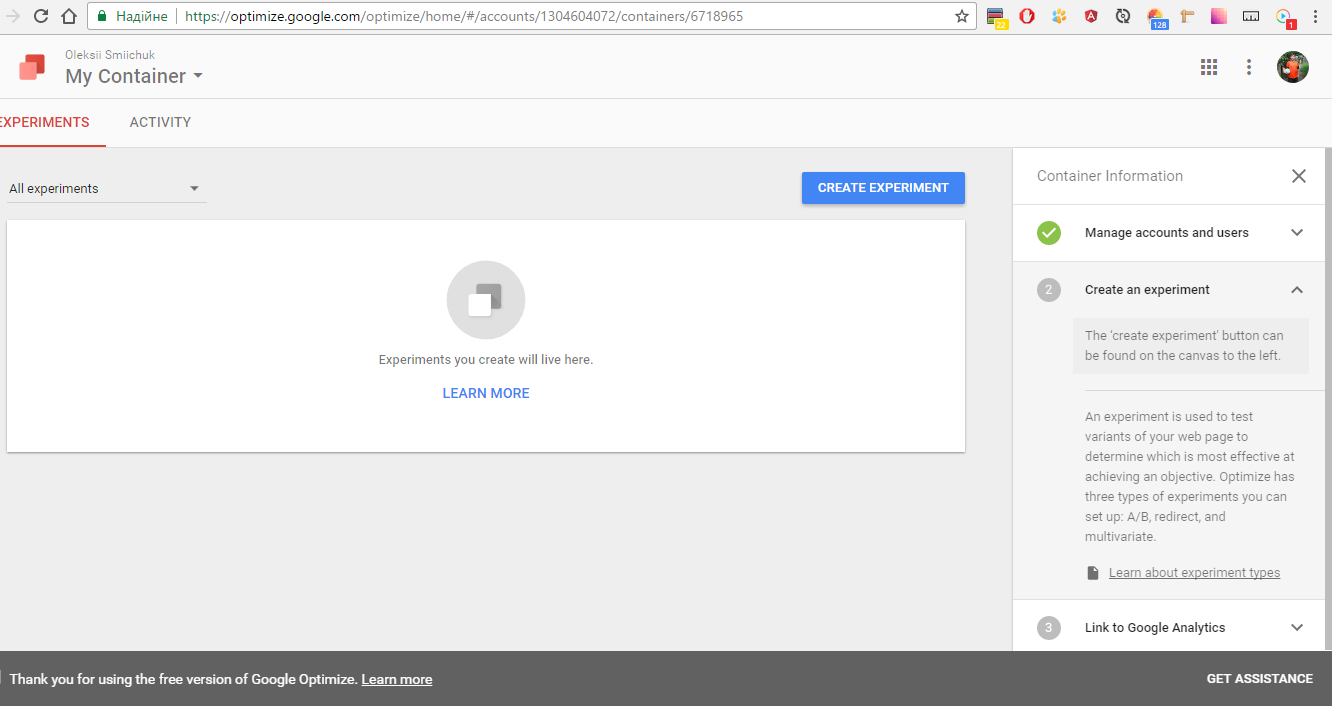Click Learn more in the bottom banner
1332x706 pixels.
397,679
